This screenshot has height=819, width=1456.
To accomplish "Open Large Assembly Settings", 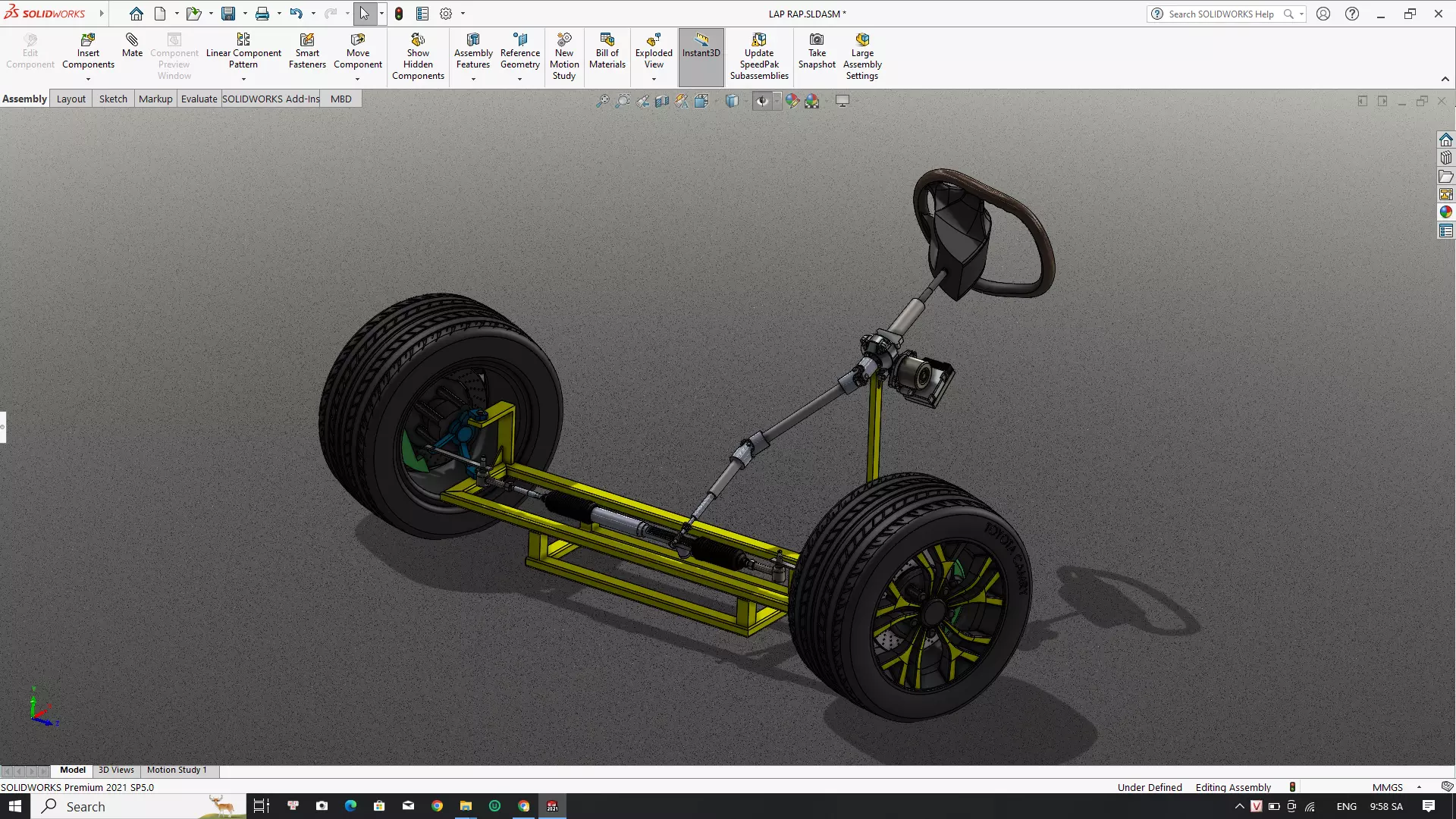I will [x=862, y=57].
